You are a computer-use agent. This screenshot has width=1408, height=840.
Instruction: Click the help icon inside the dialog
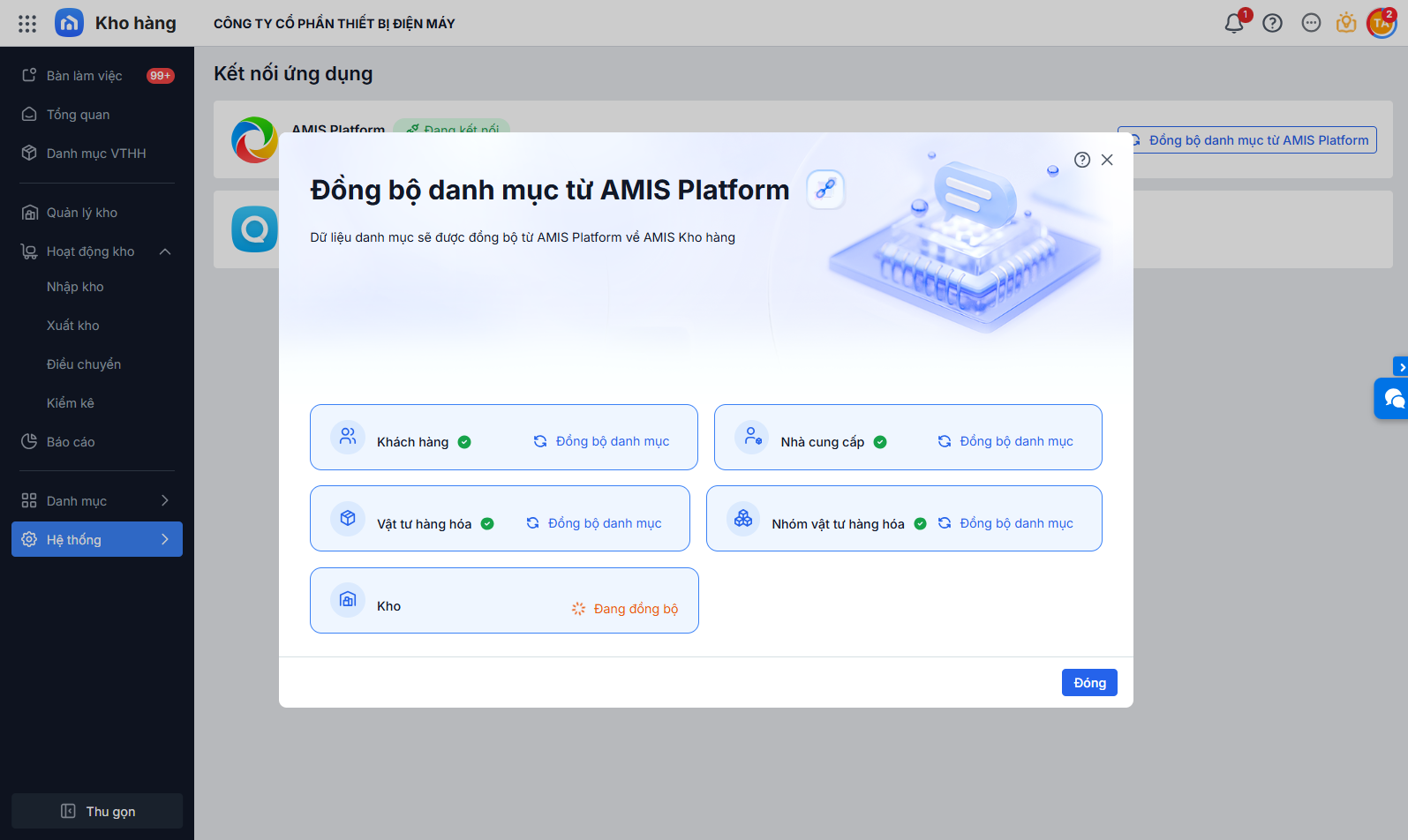click(x=1082, y=160)
